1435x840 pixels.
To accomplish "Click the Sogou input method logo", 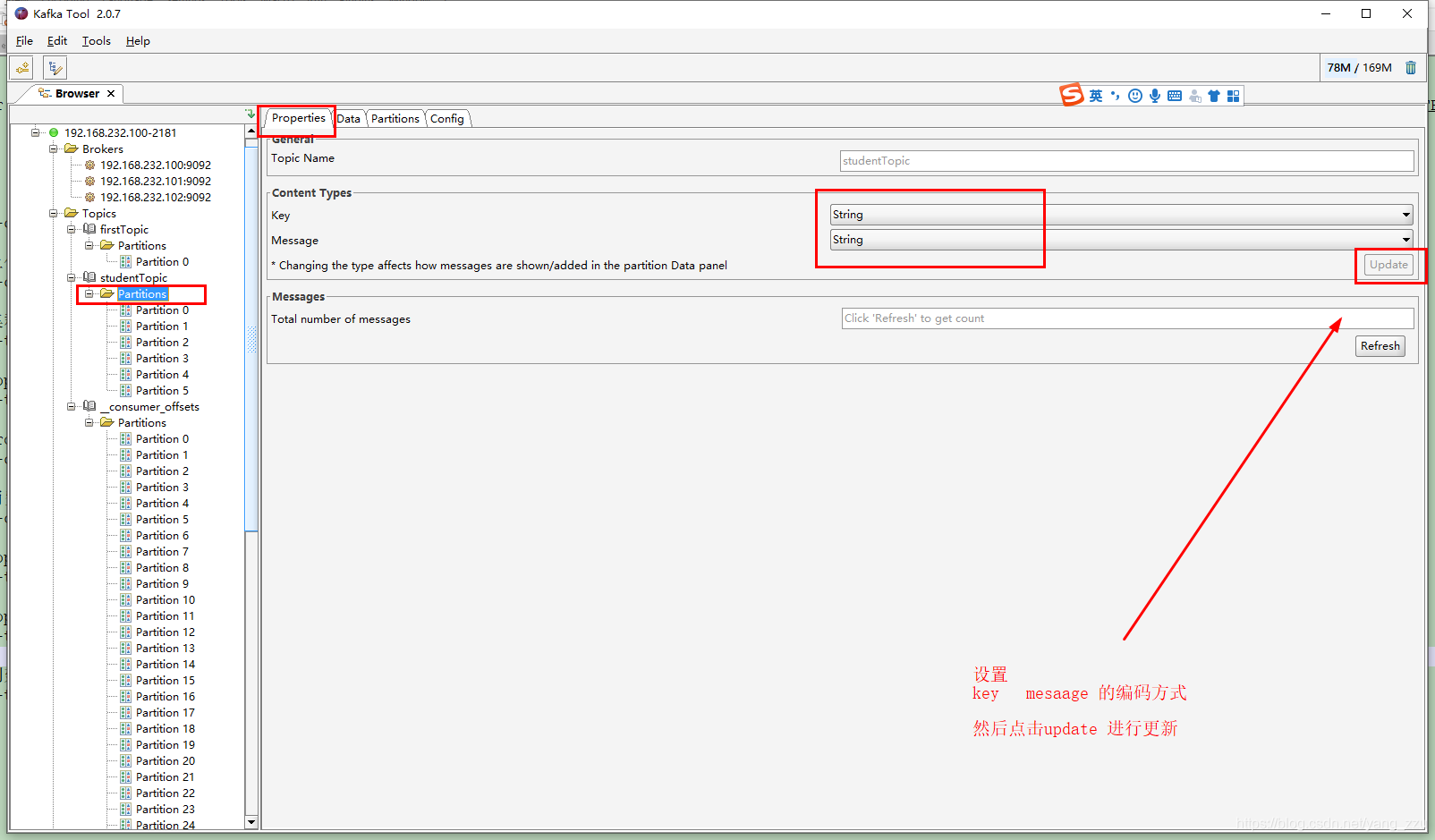I will pyautogui.click(x=1071, y=95).
